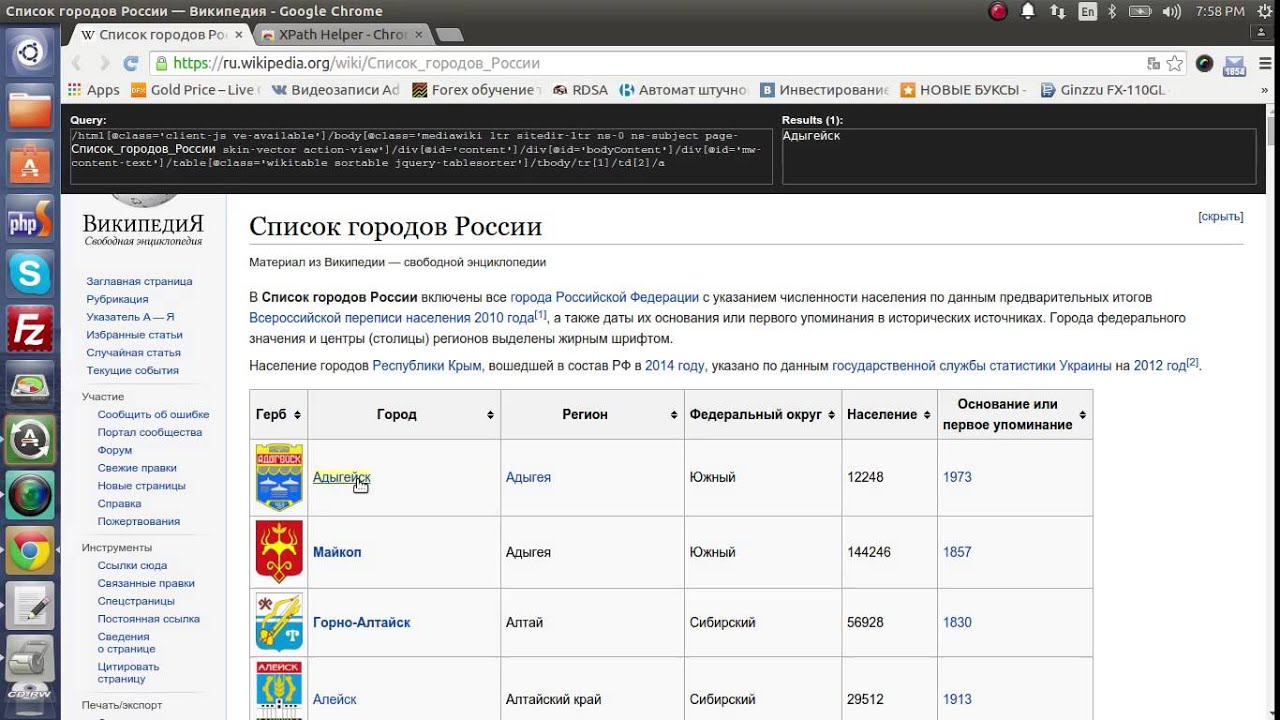The height and width of the screenshot is (720, 1280).
Task: Click the Адыгейск coat of arms thumbnail
Action: click(x=279, y=477)
